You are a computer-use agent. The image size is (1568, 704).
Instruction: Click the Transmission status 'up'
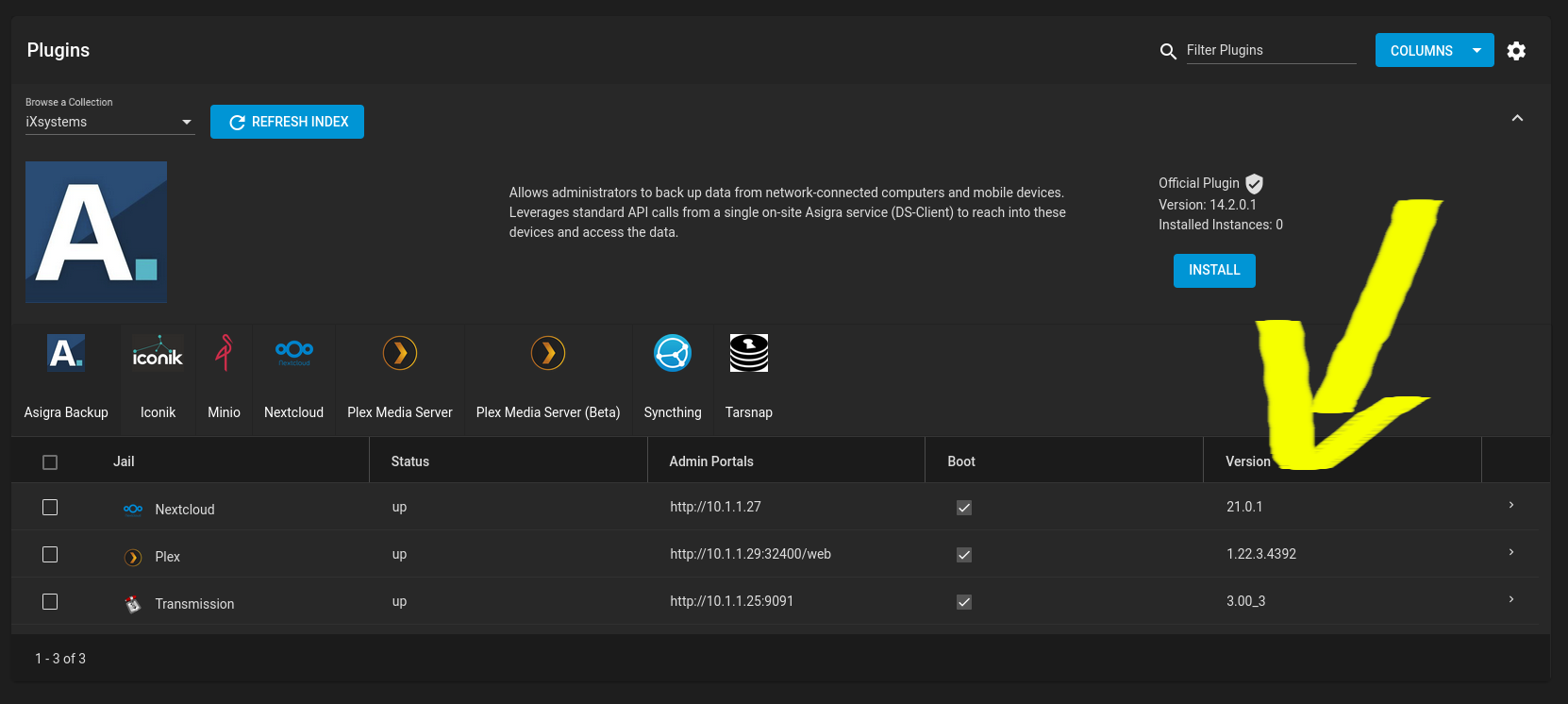tap(399, 601)
